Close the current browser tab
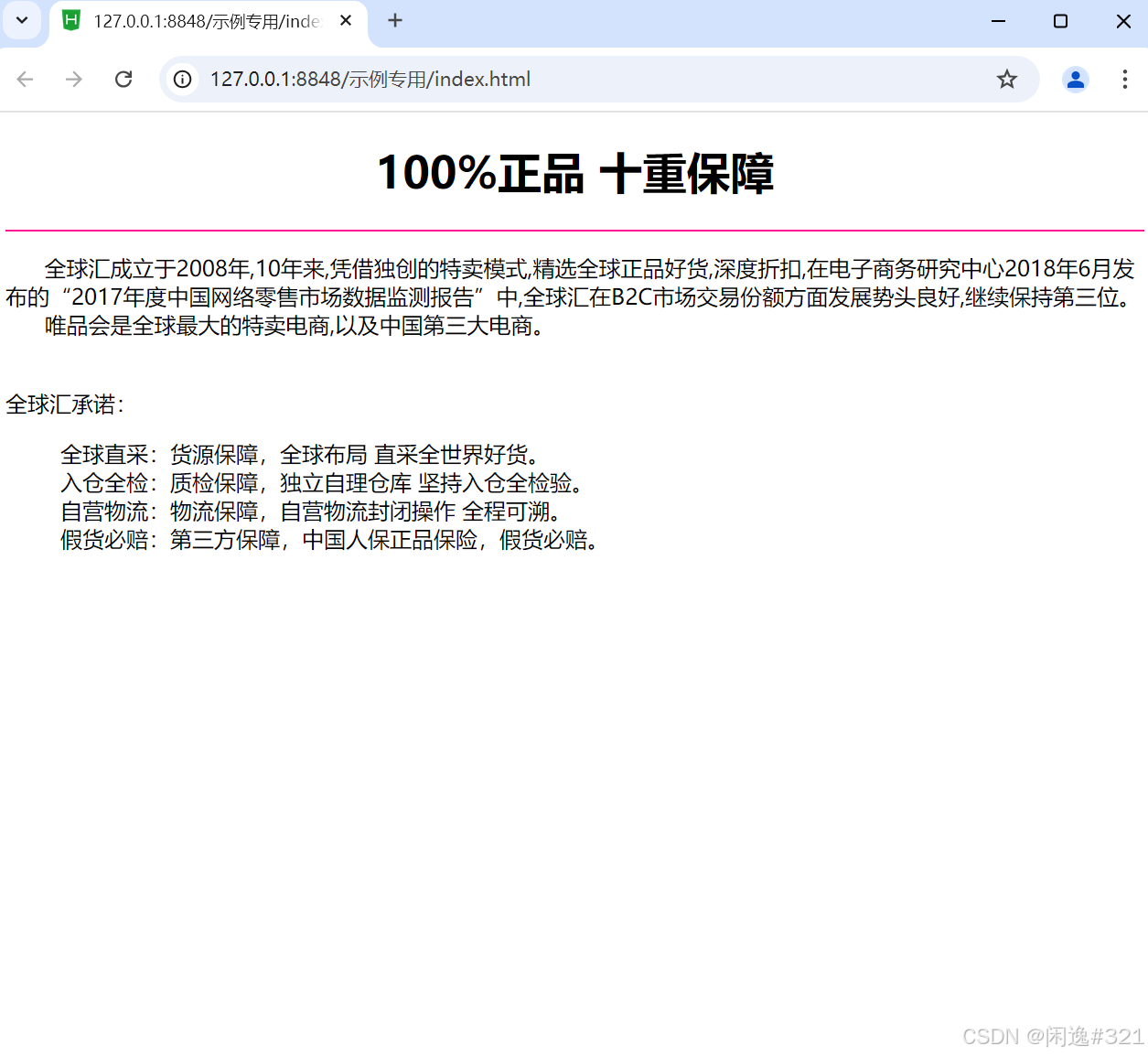 (346, 20)
